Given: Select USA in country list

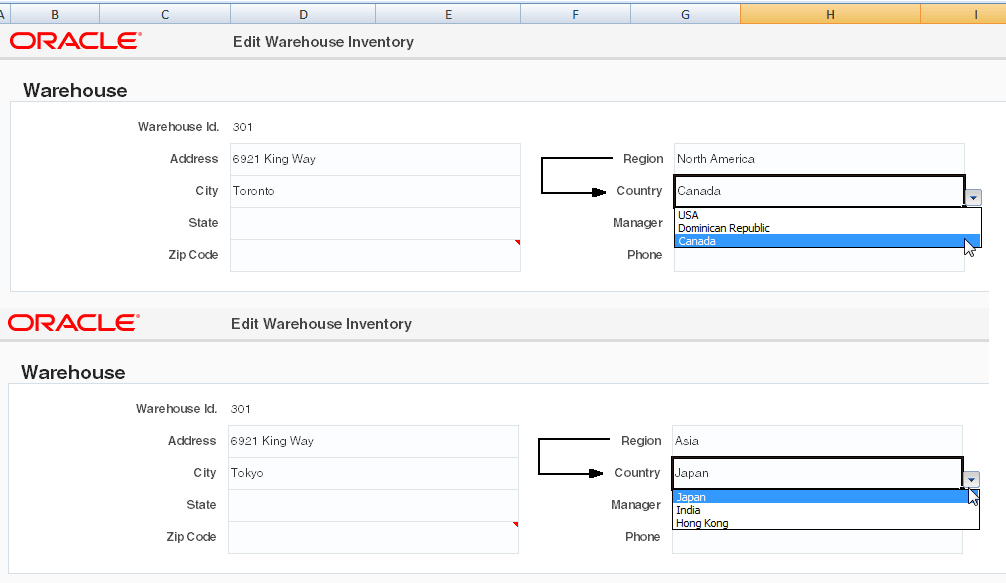Looking at the screenshot, I should point(828,215).
